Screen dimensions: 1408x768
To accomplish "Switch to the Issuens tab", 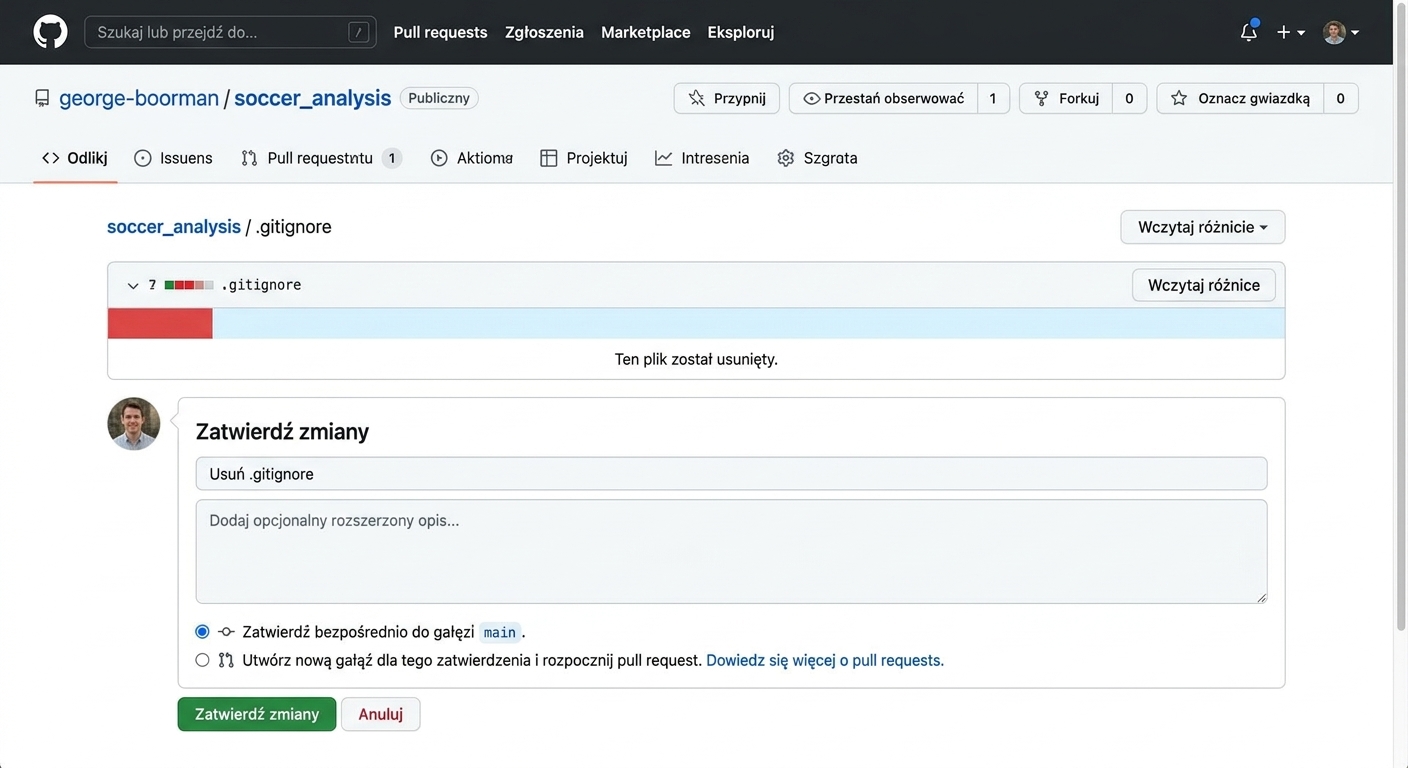I will click(174, 158).
